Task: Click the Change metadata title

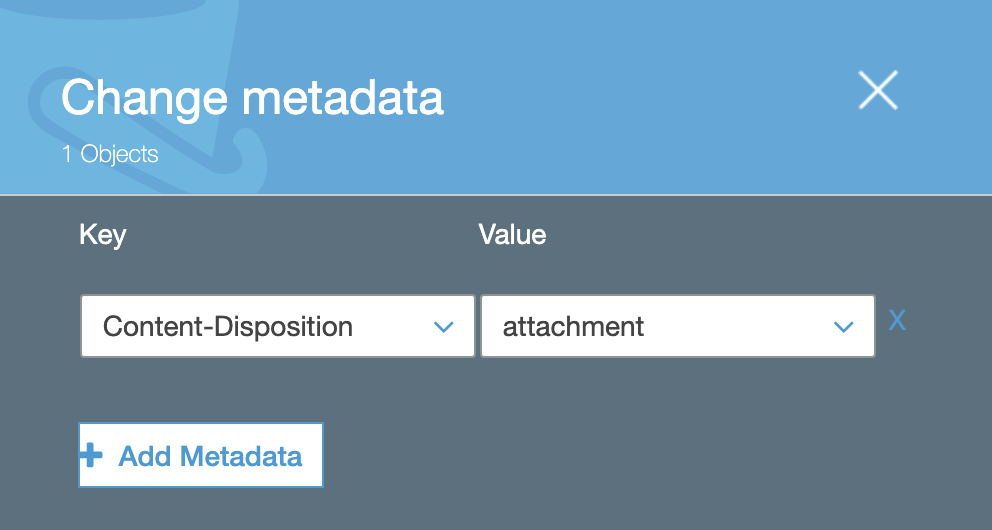Action: click(x=252, y=97)
